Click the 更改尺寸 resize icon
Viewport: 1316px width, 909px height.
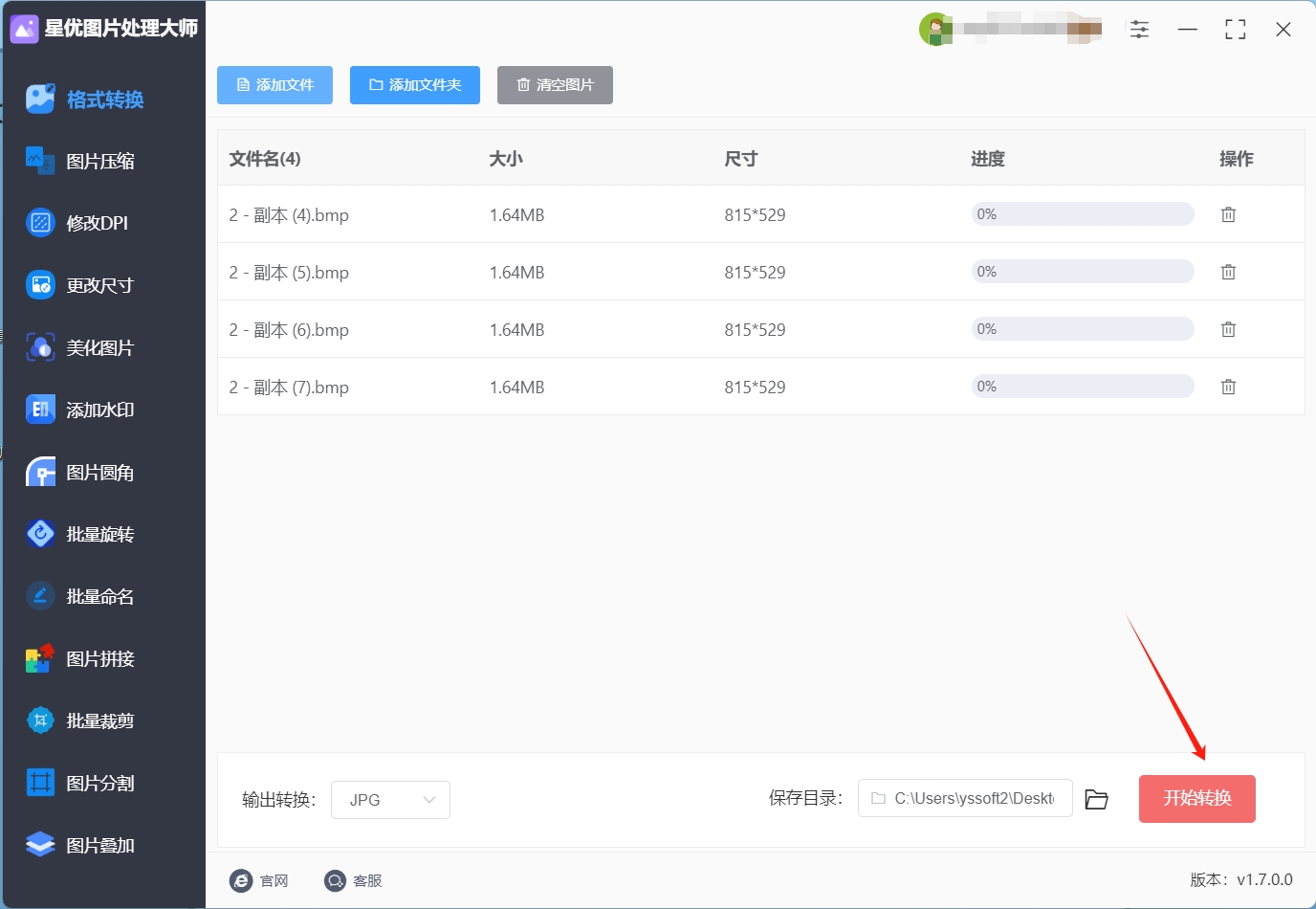pyautogui.click(x=40, y=285)
